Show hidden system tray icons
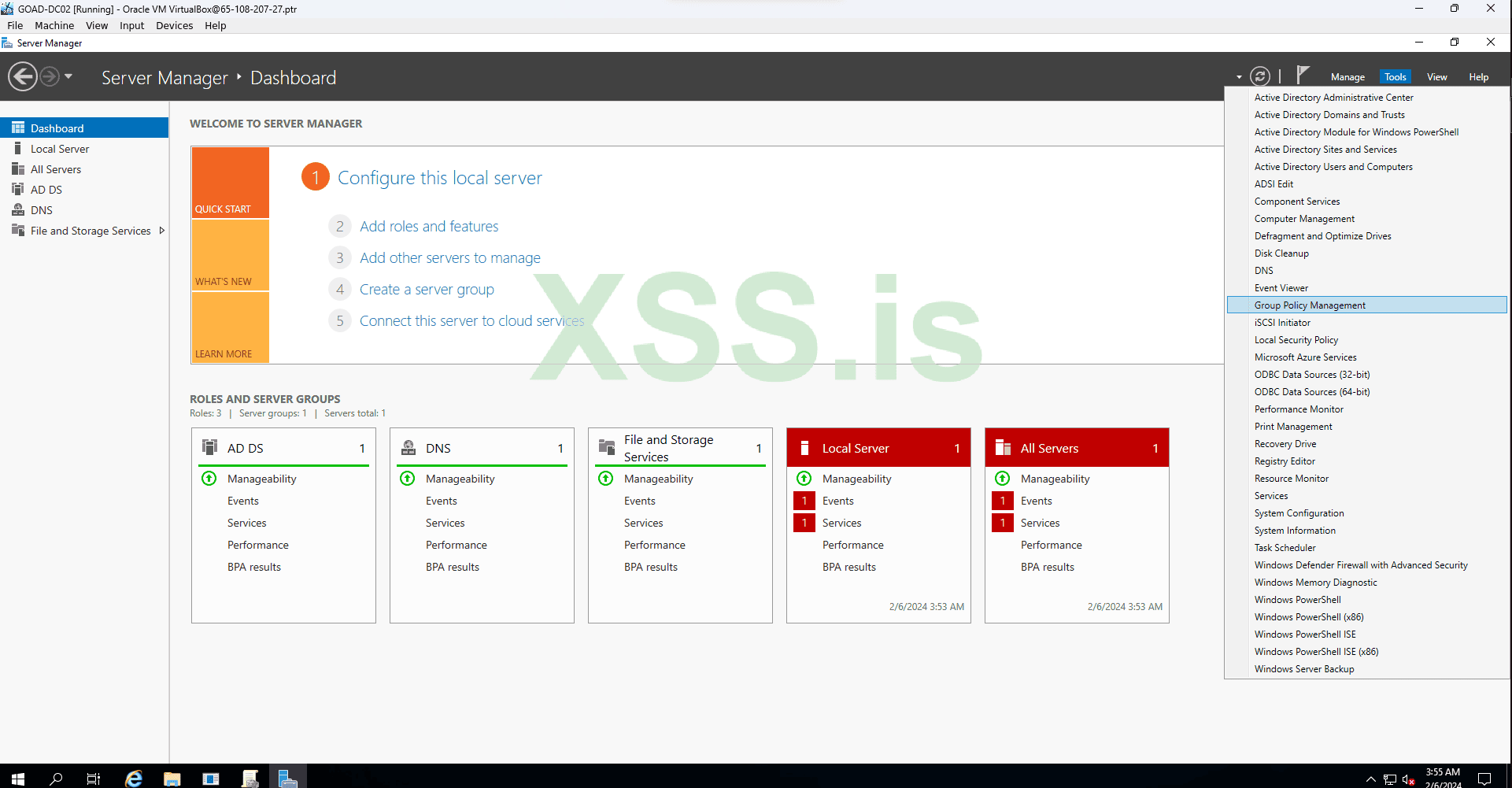Screen dimensions: 1512x788 [1371, 779]
